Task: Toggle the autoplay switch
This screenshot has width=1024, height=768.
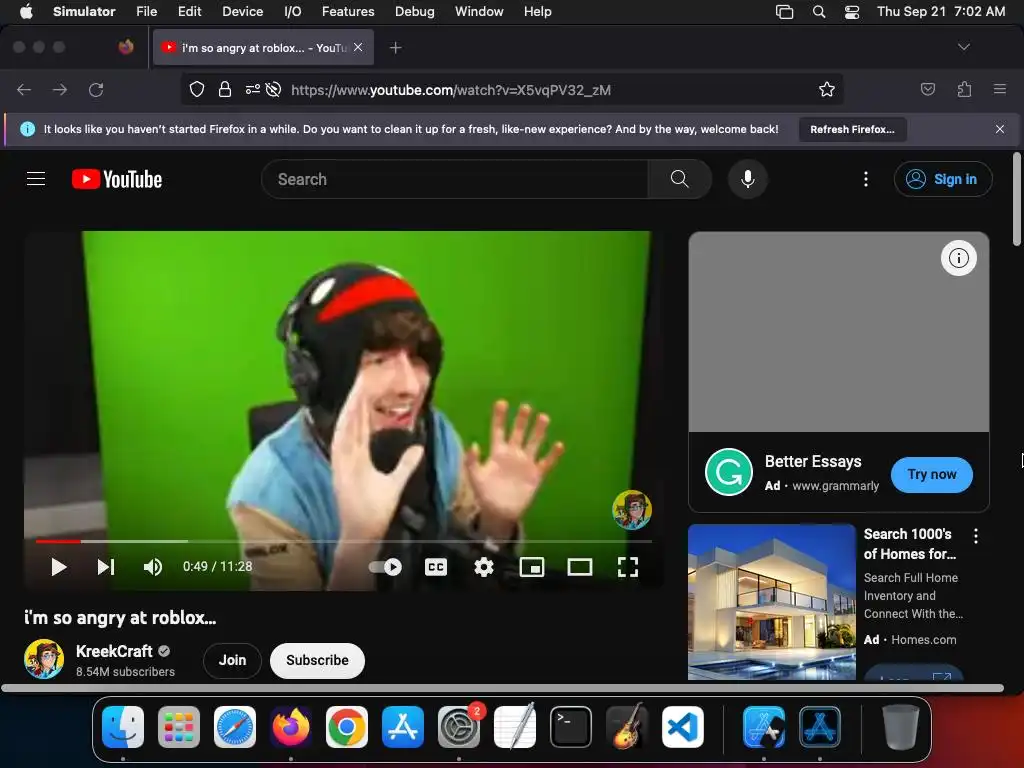Action: 385,567
